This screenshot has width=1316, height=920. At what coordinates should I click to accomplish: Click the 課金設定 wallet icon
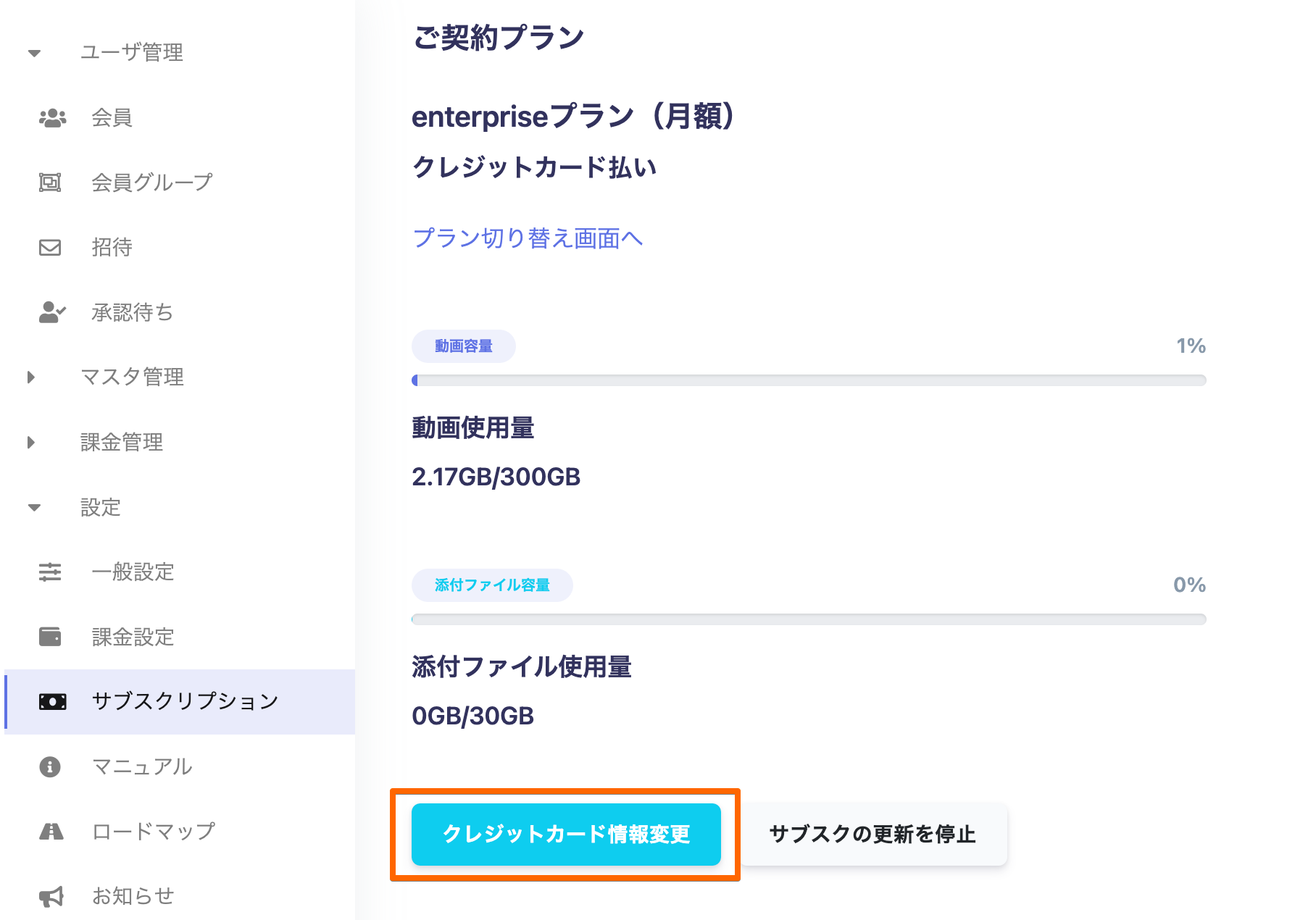50,637
